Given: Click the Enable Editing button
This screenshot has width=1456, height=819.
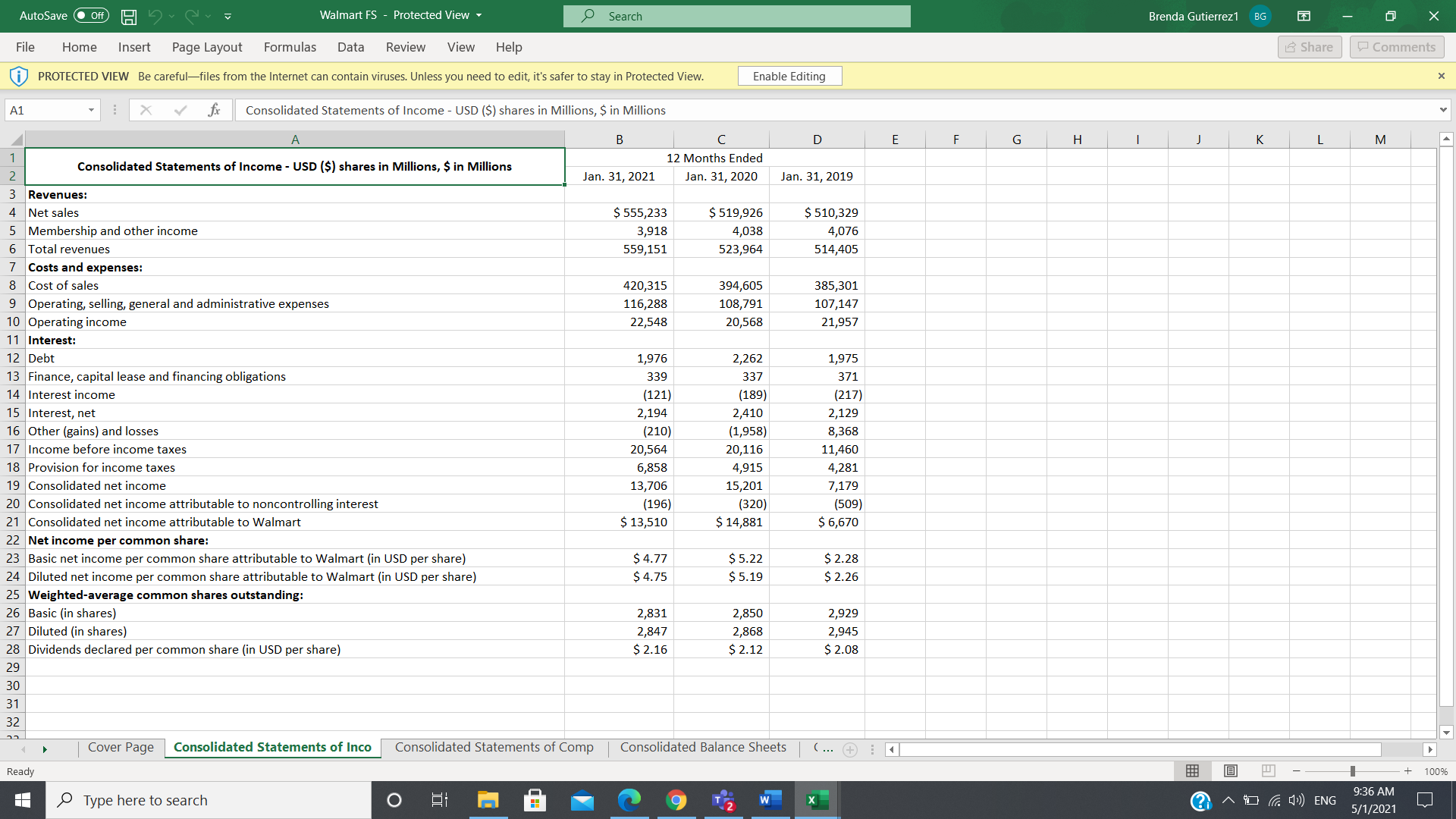Looking at the screenshot, I should (789, 76).
